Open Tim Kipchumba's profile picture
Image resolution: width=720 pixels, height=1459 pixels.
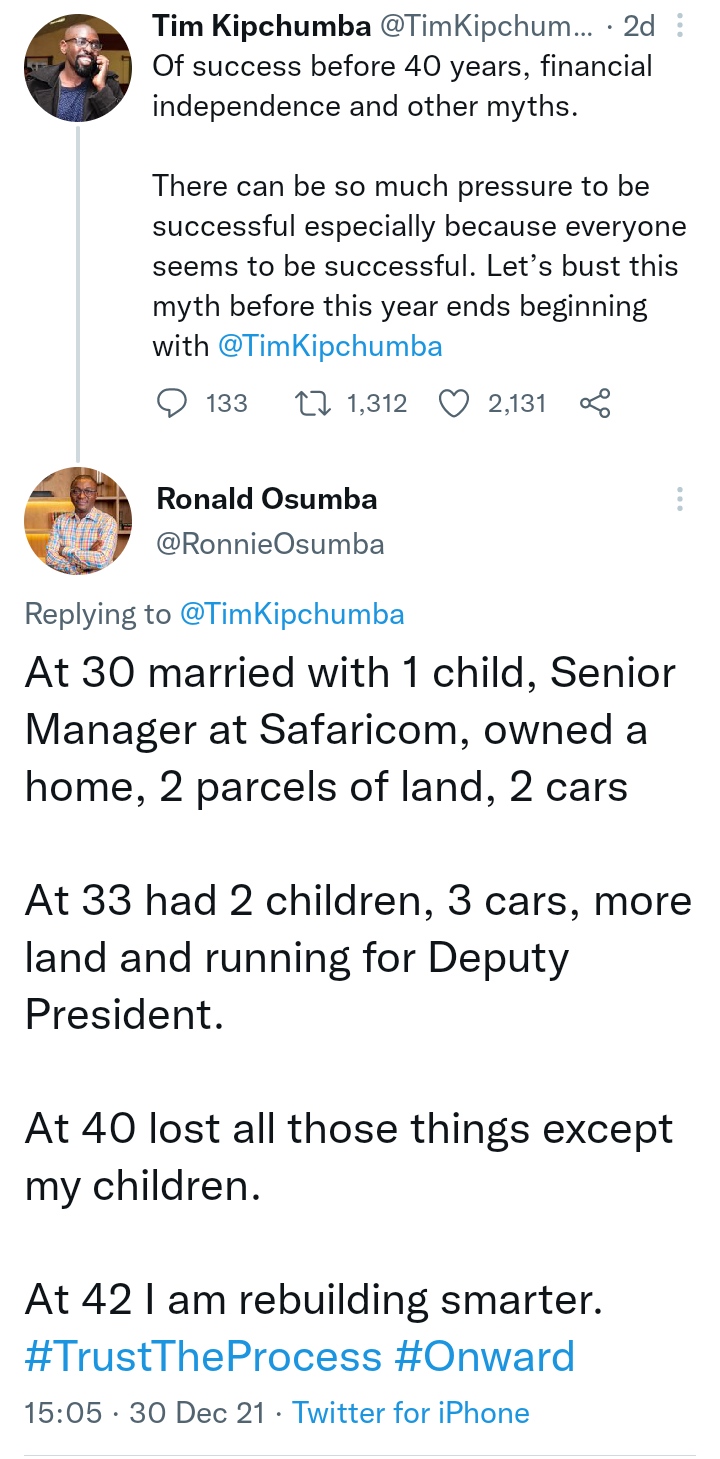click(78, 68)
